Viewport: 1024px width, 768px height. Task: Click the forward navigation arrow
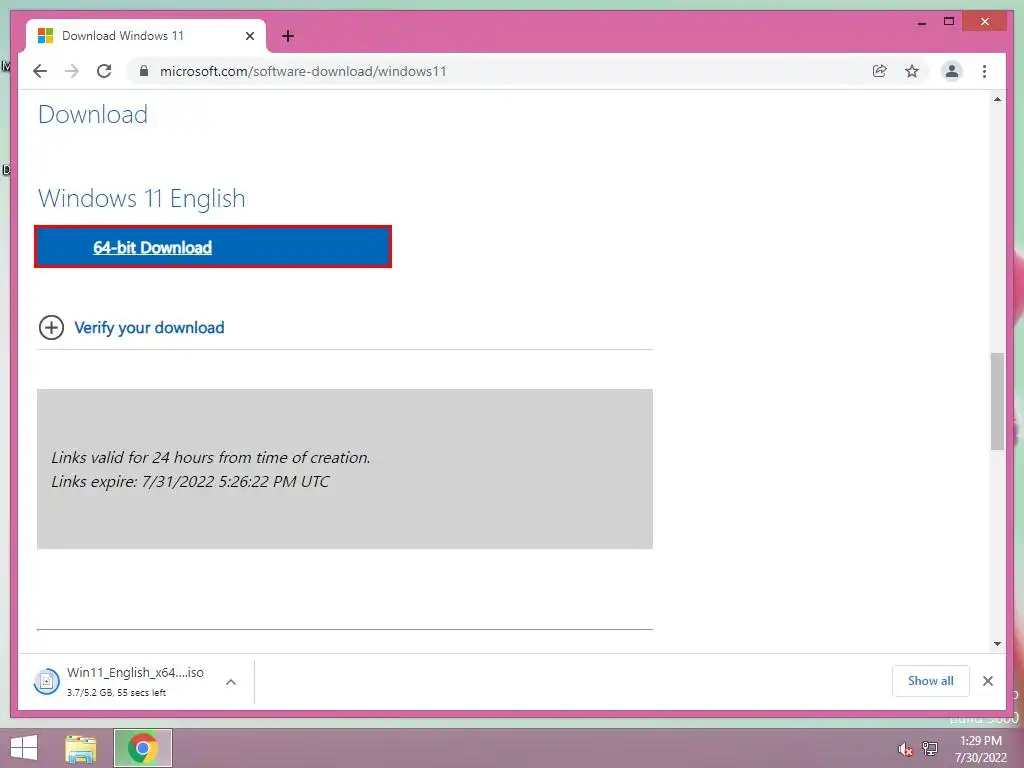click(72, 71)
